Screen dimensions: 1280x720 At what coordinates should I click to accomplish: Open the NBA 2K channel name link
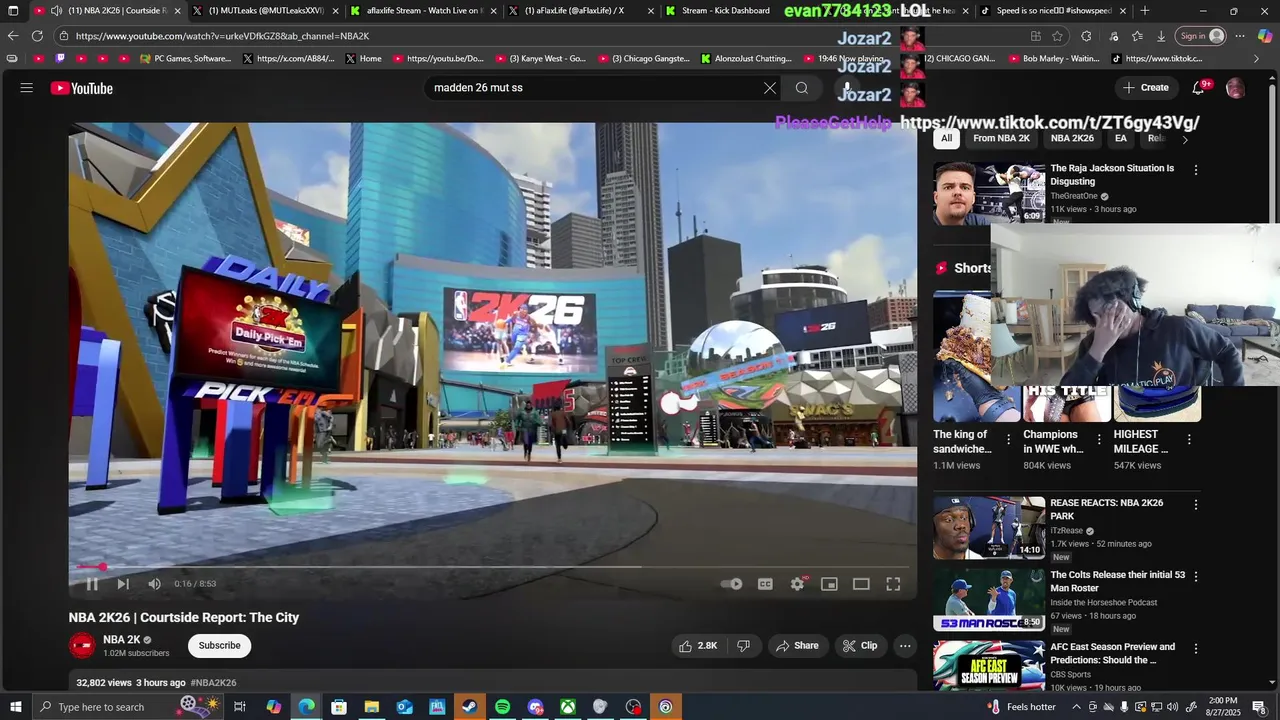[x=122, y=640]
